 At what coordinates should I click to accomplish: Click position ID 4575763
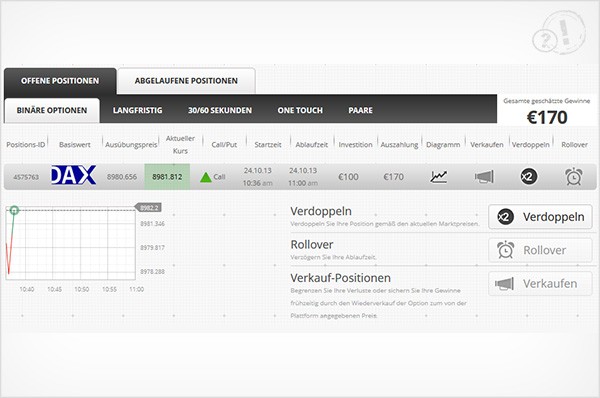26,177
